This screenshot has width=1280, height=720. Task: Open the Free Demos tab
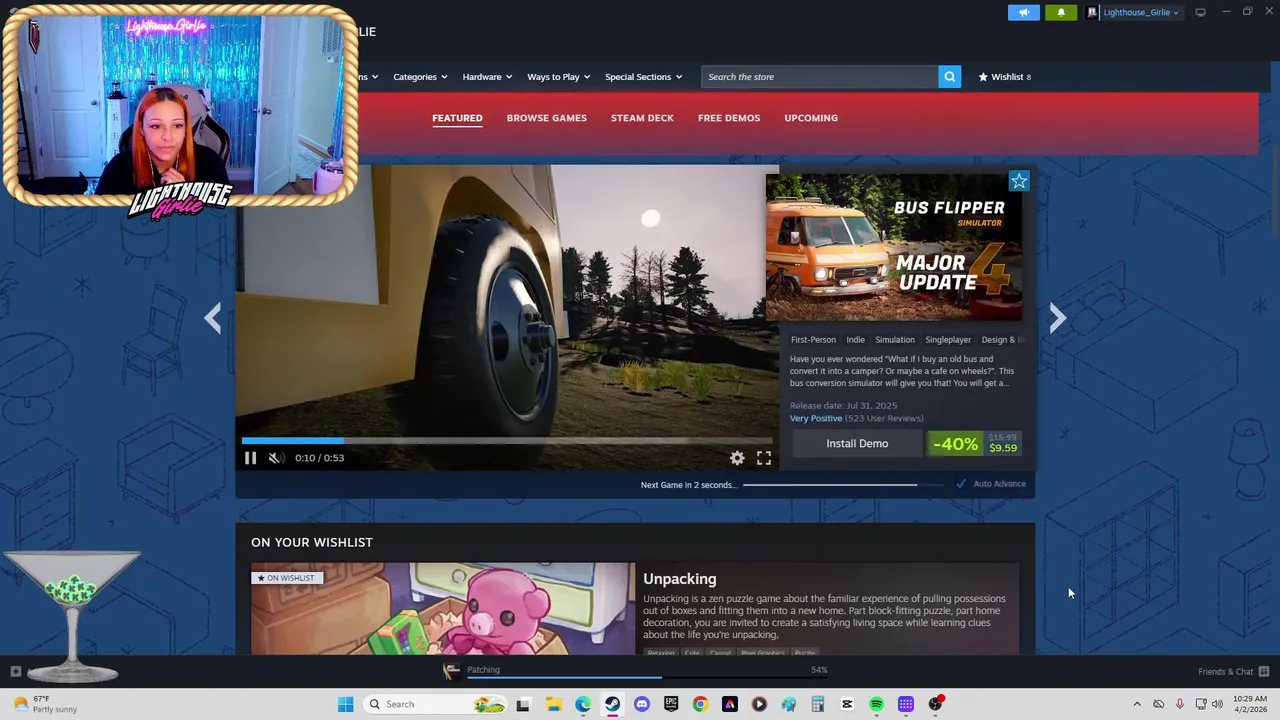729,118
